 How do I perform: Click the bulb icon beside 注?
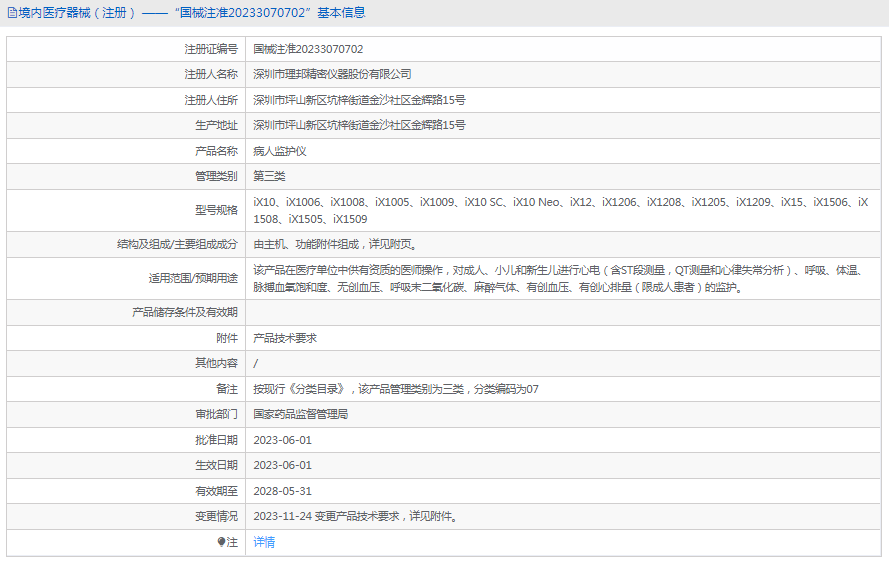(222, 542)
